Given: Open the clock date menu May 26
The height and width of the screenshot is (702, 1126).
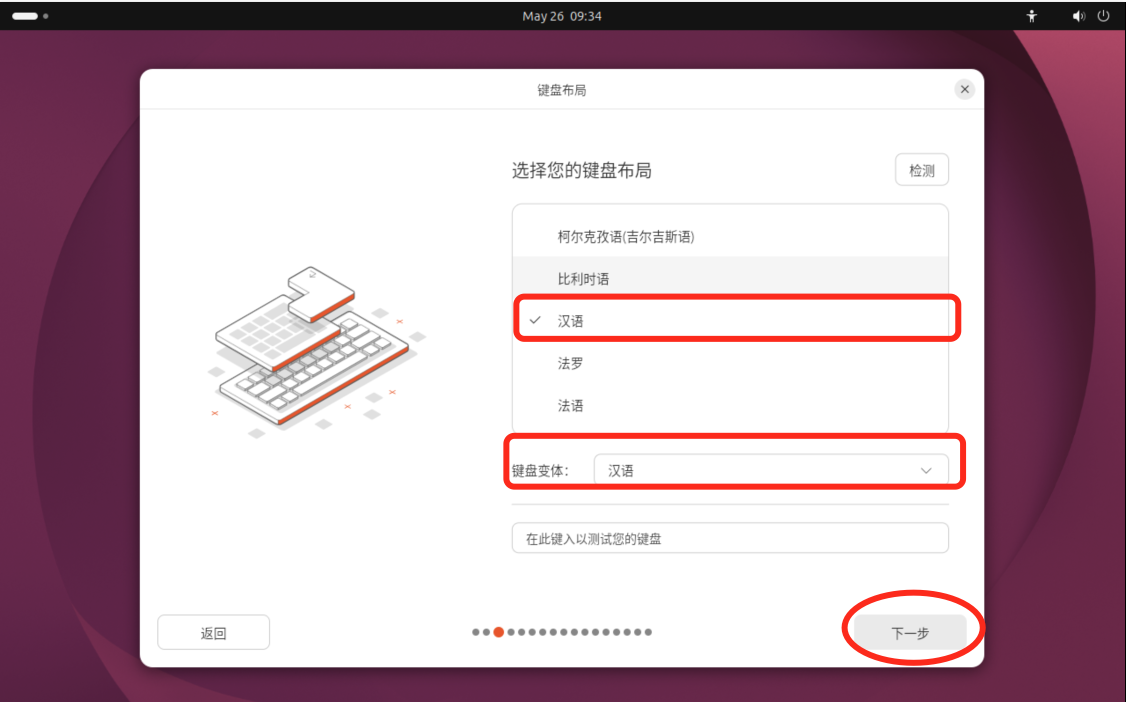Looking at the screenshot, I should 562,16.
